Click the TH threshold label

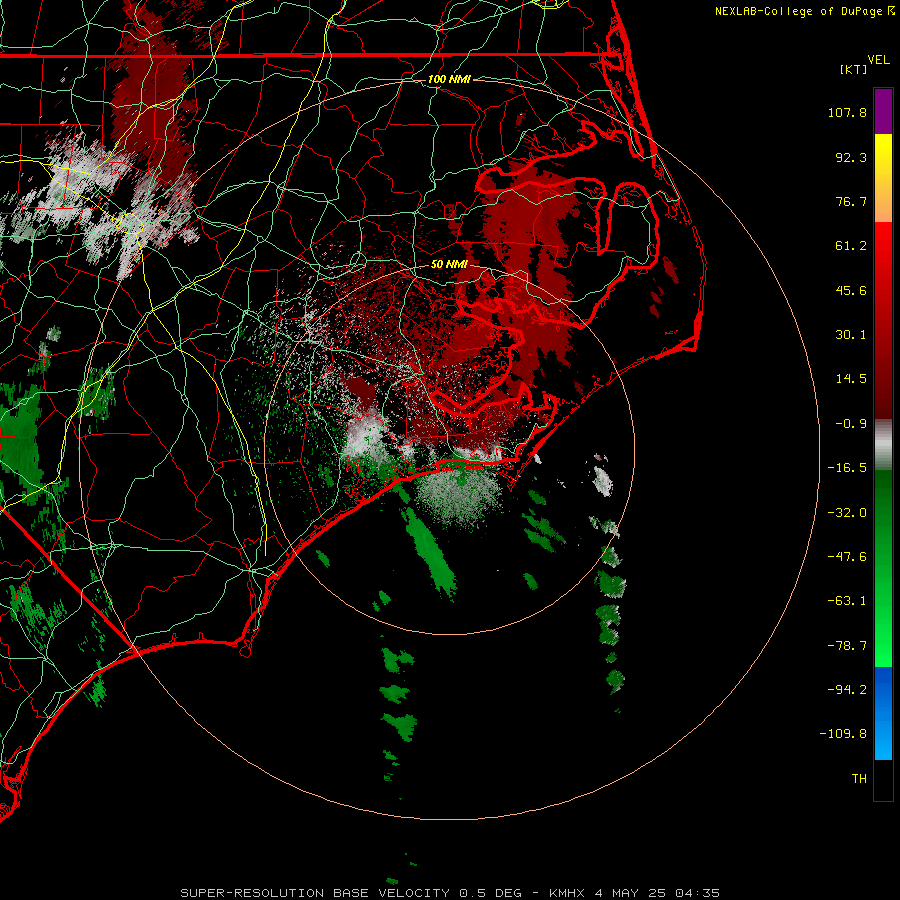pos(859,779)
